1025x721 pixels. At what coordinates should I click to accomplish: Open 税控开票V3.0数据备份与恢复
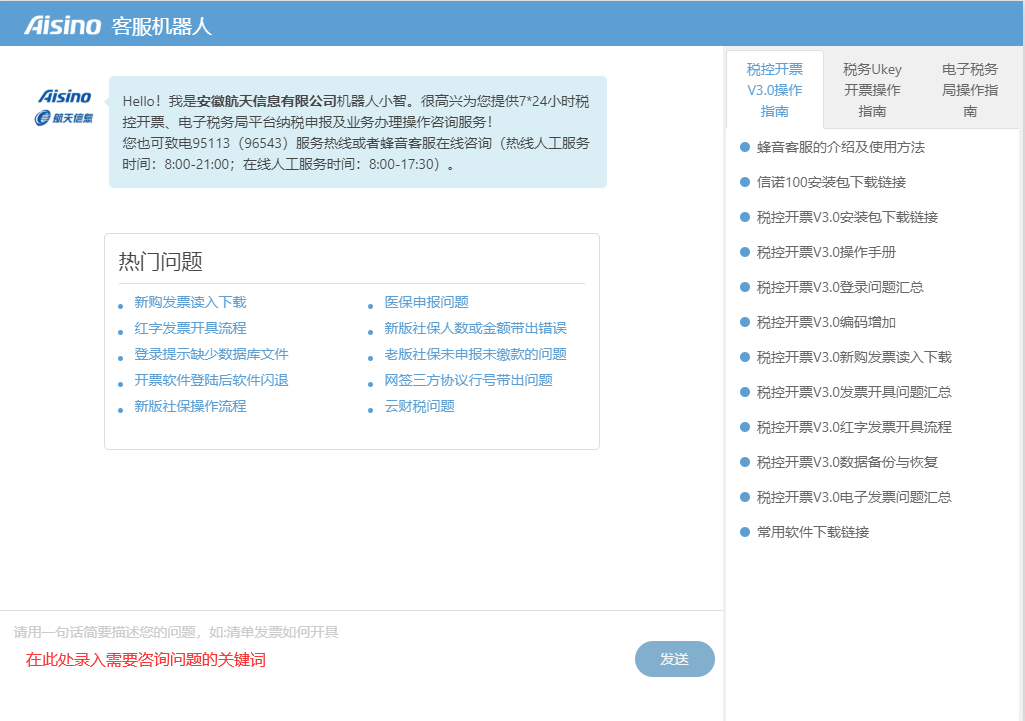847,462
